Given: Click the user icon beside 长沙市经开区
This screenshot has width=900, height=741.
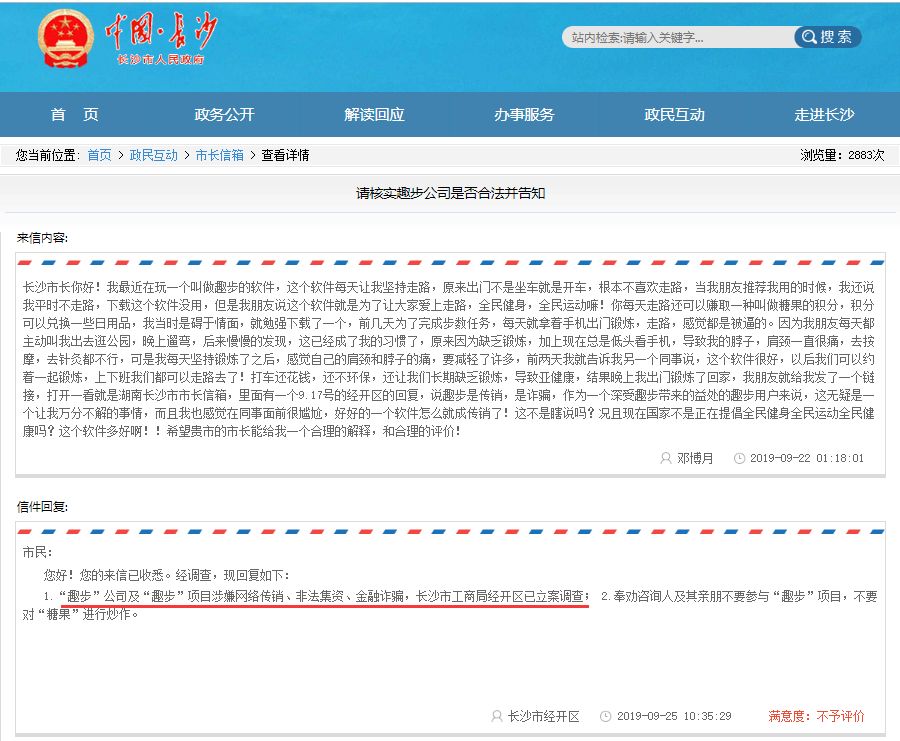Looking at the screenshot, I should [496, 716].
